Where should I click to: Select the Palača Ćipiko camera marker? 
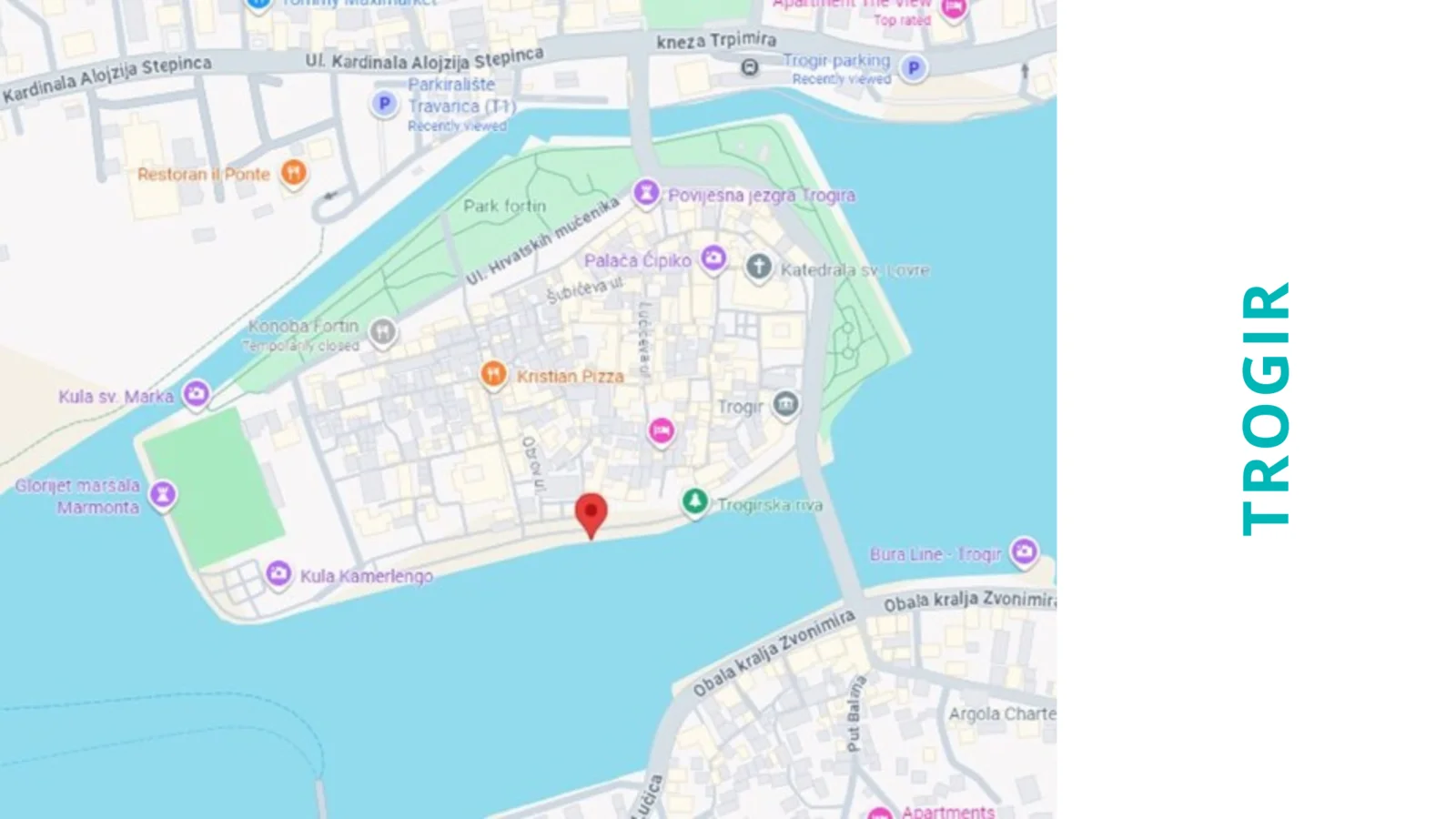(x=713, y=258)
